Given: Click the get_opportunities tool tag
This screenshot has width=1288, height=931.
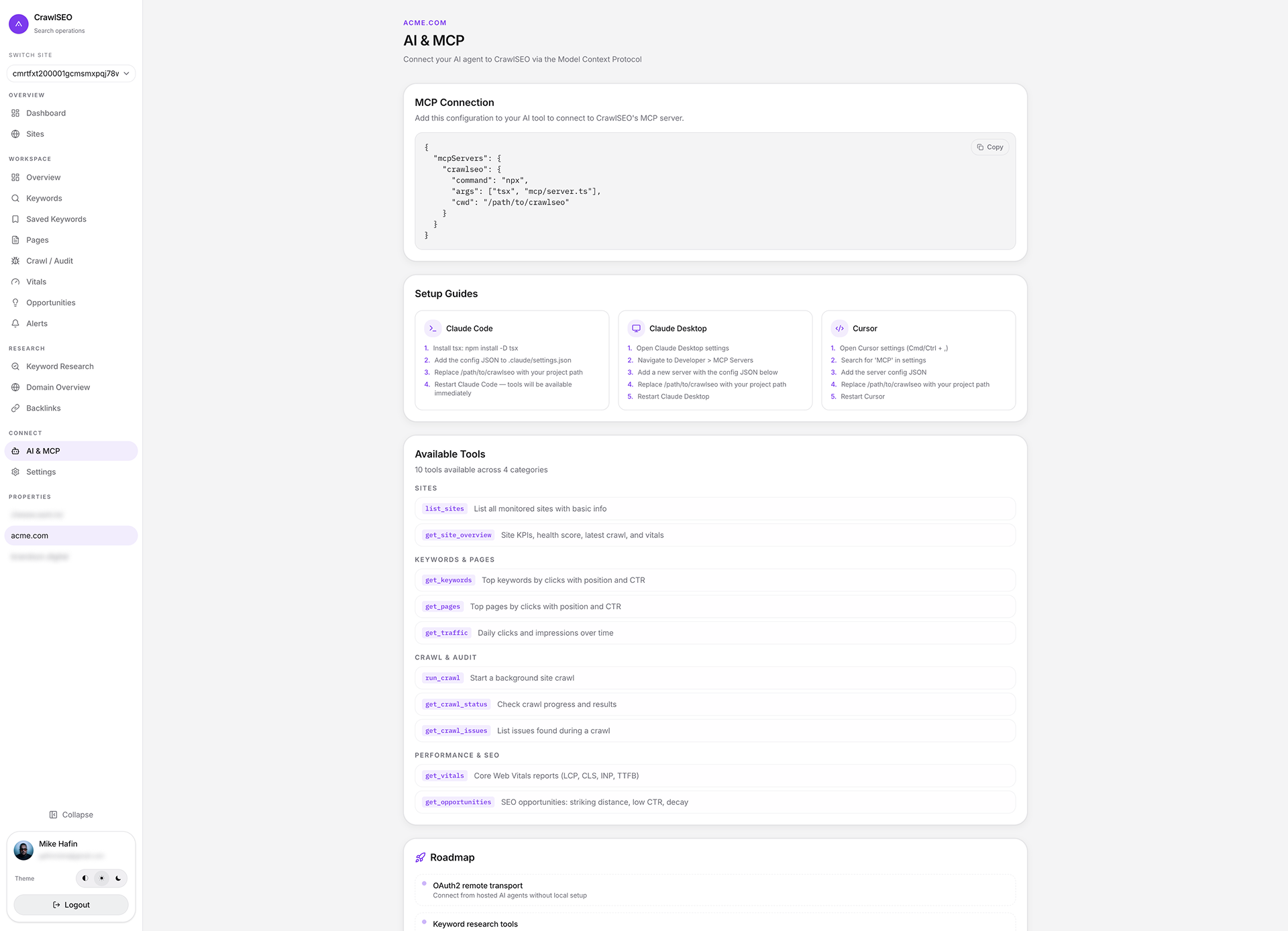Looking at the screenshot, I should click(x=458, y=802).
